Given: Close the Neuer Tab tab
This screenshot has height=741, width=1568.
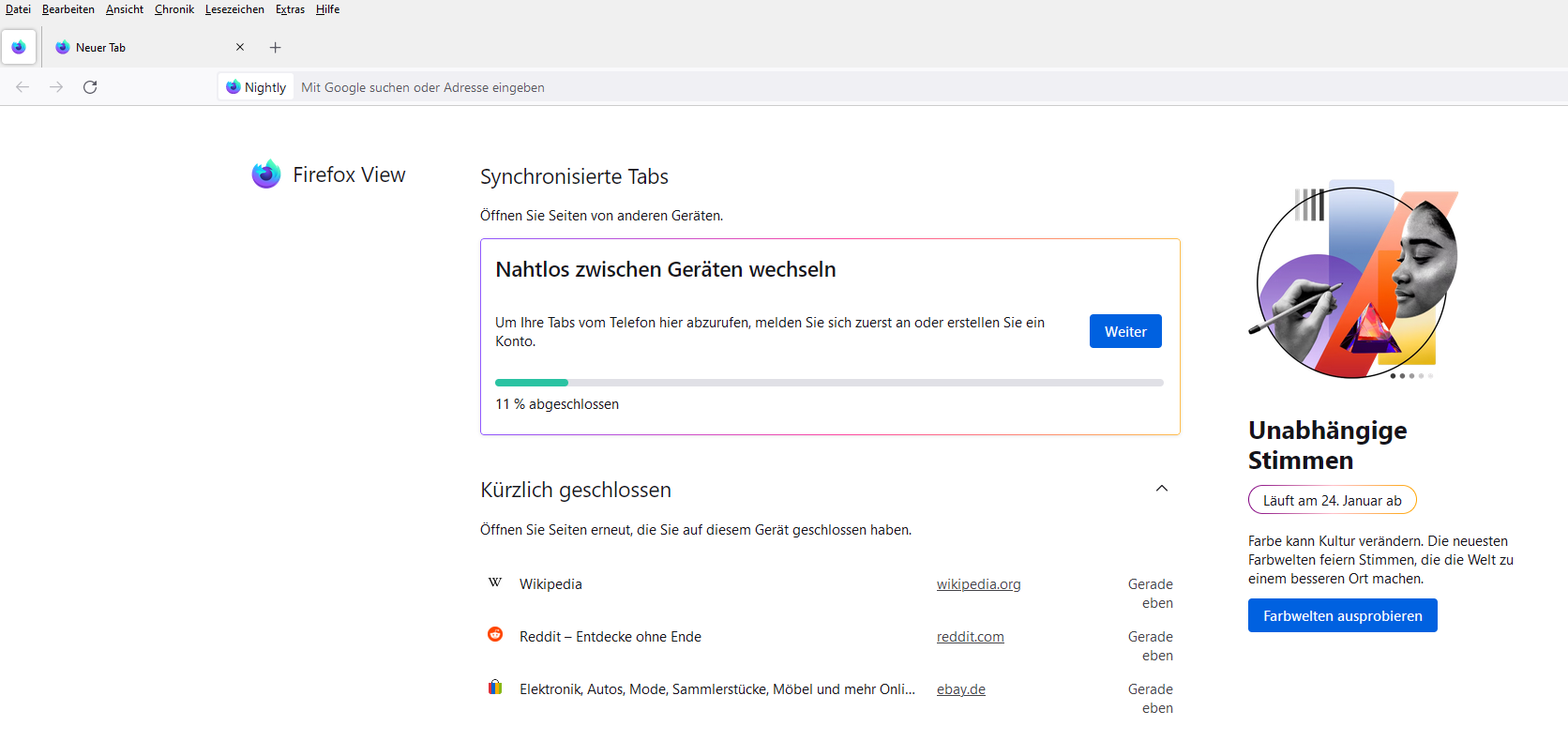Looking at the screenshot, I should tap(240, 47).
